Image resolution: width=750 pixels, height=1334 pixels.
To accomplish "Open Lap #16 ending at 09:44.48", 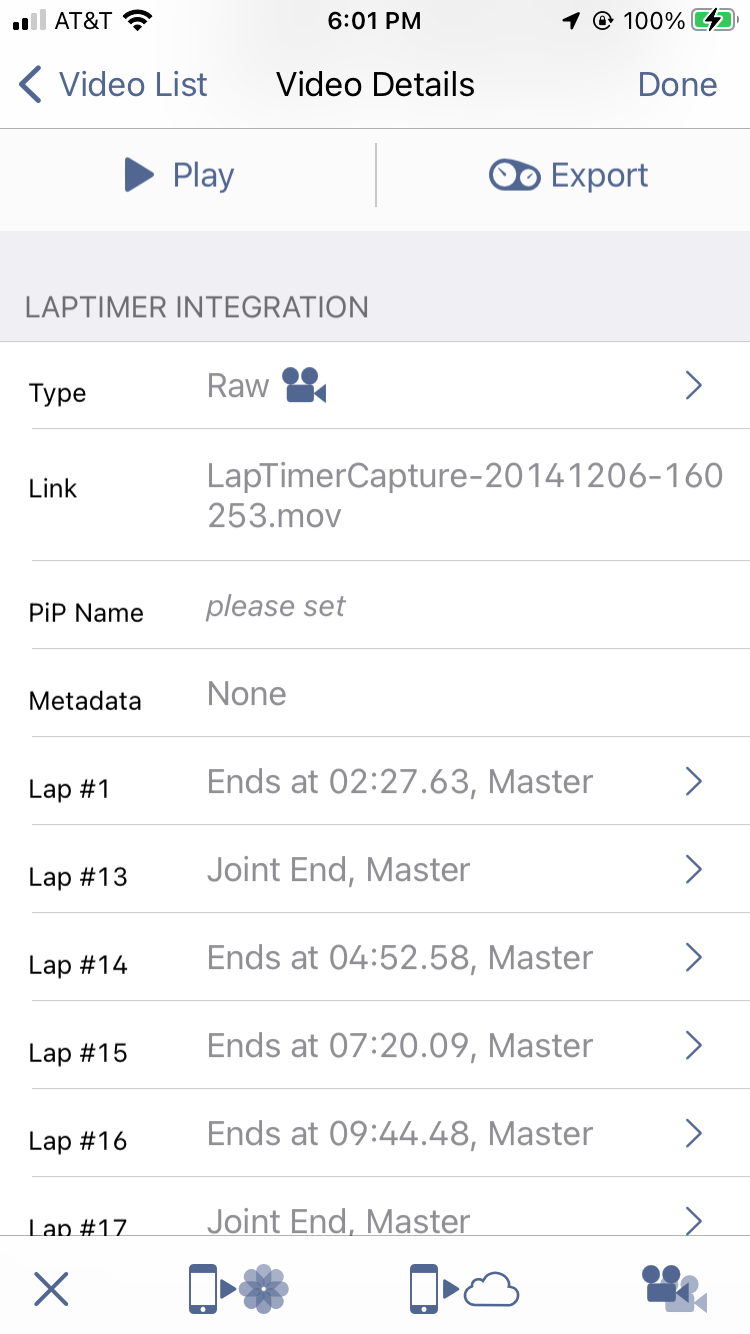I will coord(375,1134).
